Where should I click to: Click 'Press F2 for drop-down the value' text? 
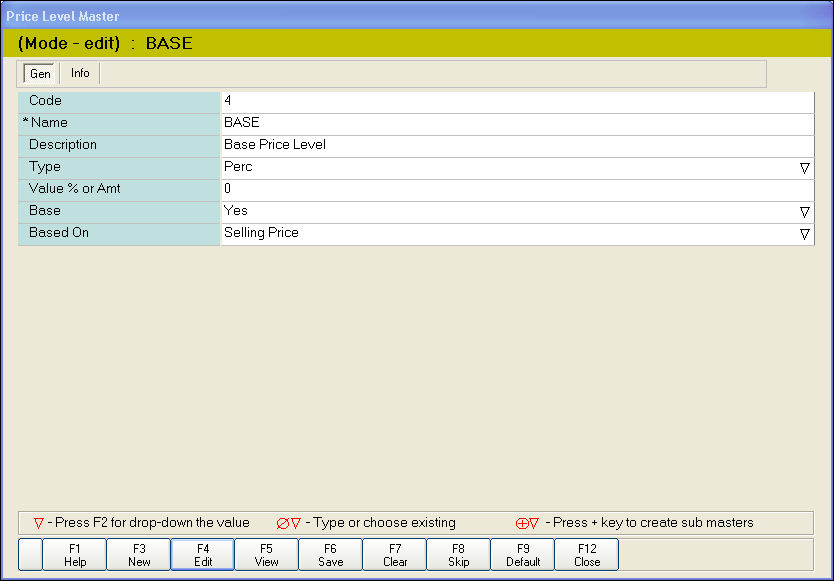(152, 523)
